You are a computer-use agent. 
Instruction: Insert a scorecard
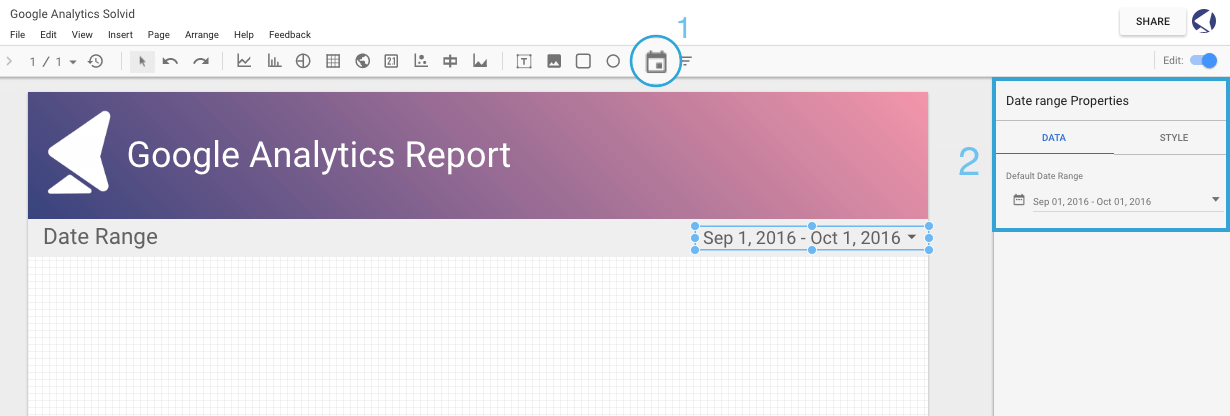coord(391,61)
